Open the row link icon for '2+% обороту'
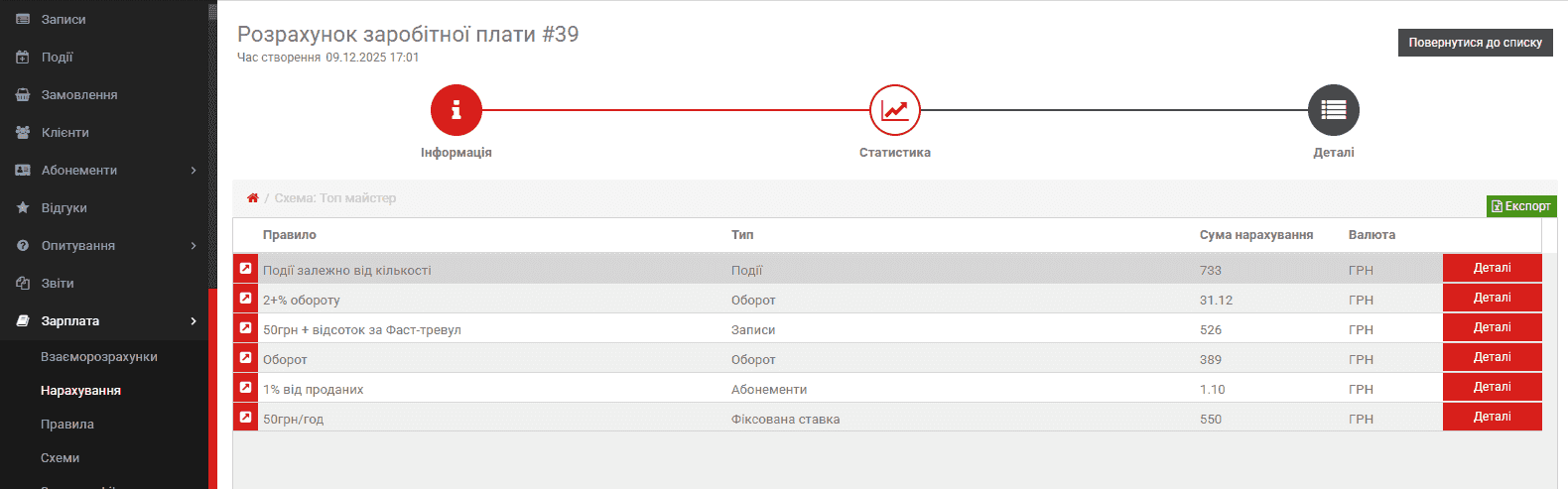The height and width of the screenshot is (489, 1568). pos(245,299)
